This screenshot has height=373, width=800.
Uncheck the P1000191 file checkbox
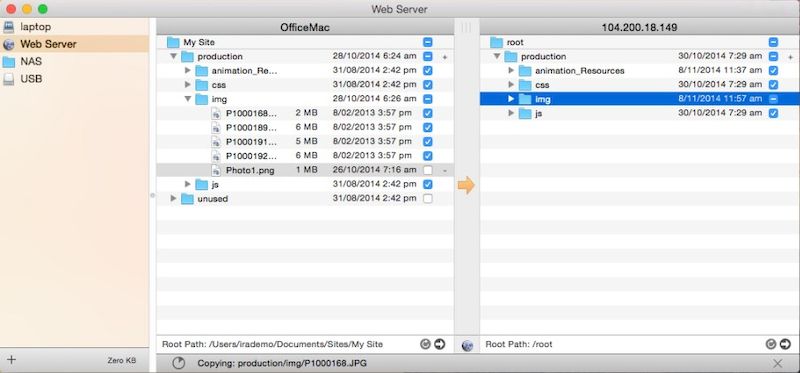[428, 142]
